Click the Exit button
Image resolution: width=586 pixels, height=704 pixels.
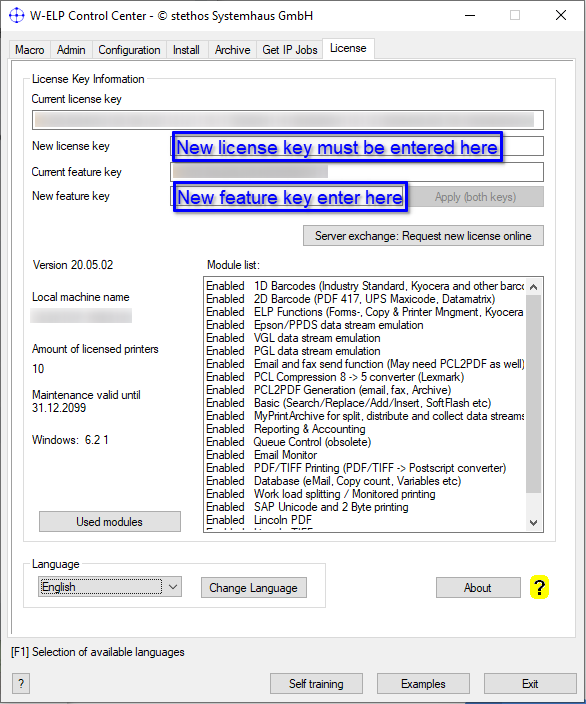tap(530, 684)
